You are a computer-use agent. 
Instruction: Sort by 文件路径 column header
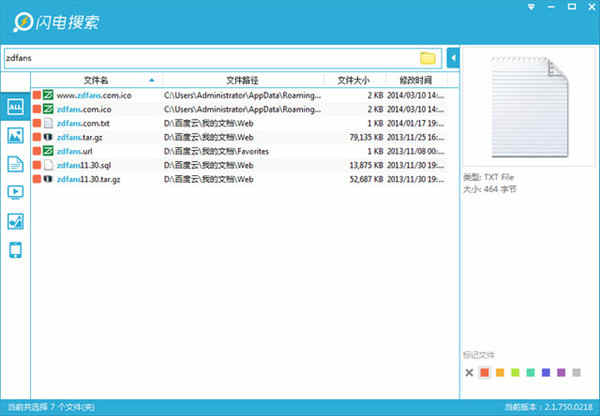click(x=242, y=80)
